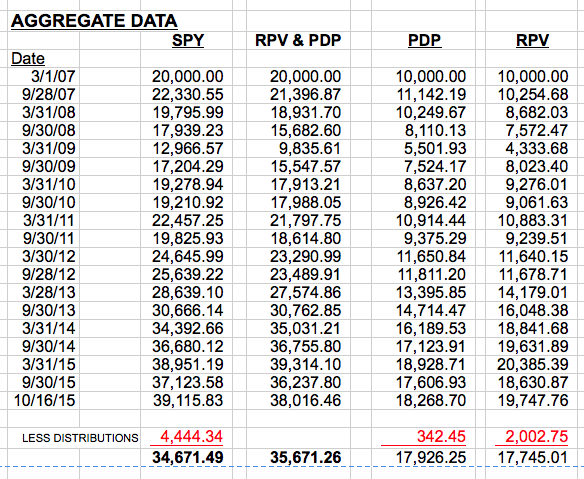This screenshot has height=479, width=584.
Task: Click RPV value 20,385.39
Action: (x=533, y=364)
